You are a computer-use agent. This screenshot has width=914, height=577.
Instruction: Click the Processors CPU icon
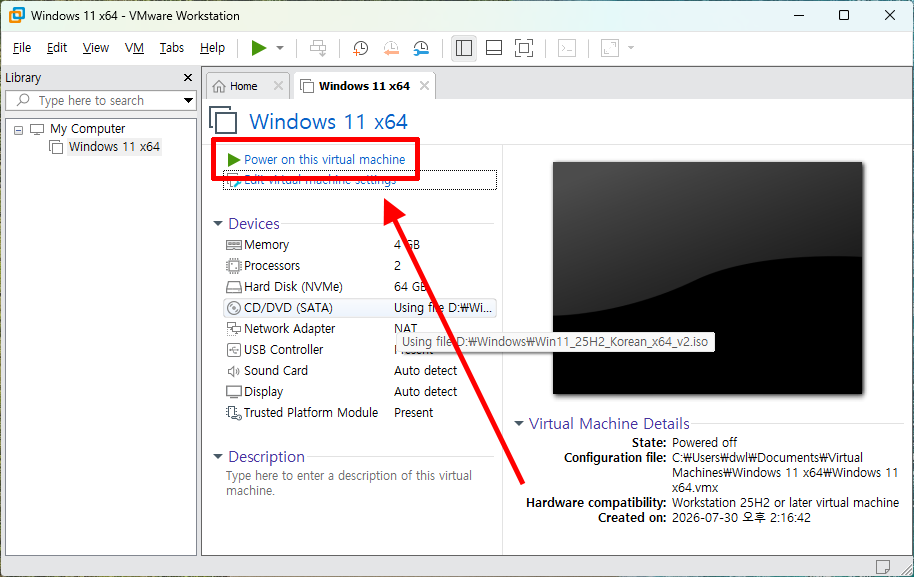pyautogui.click(x=234, y=266)
